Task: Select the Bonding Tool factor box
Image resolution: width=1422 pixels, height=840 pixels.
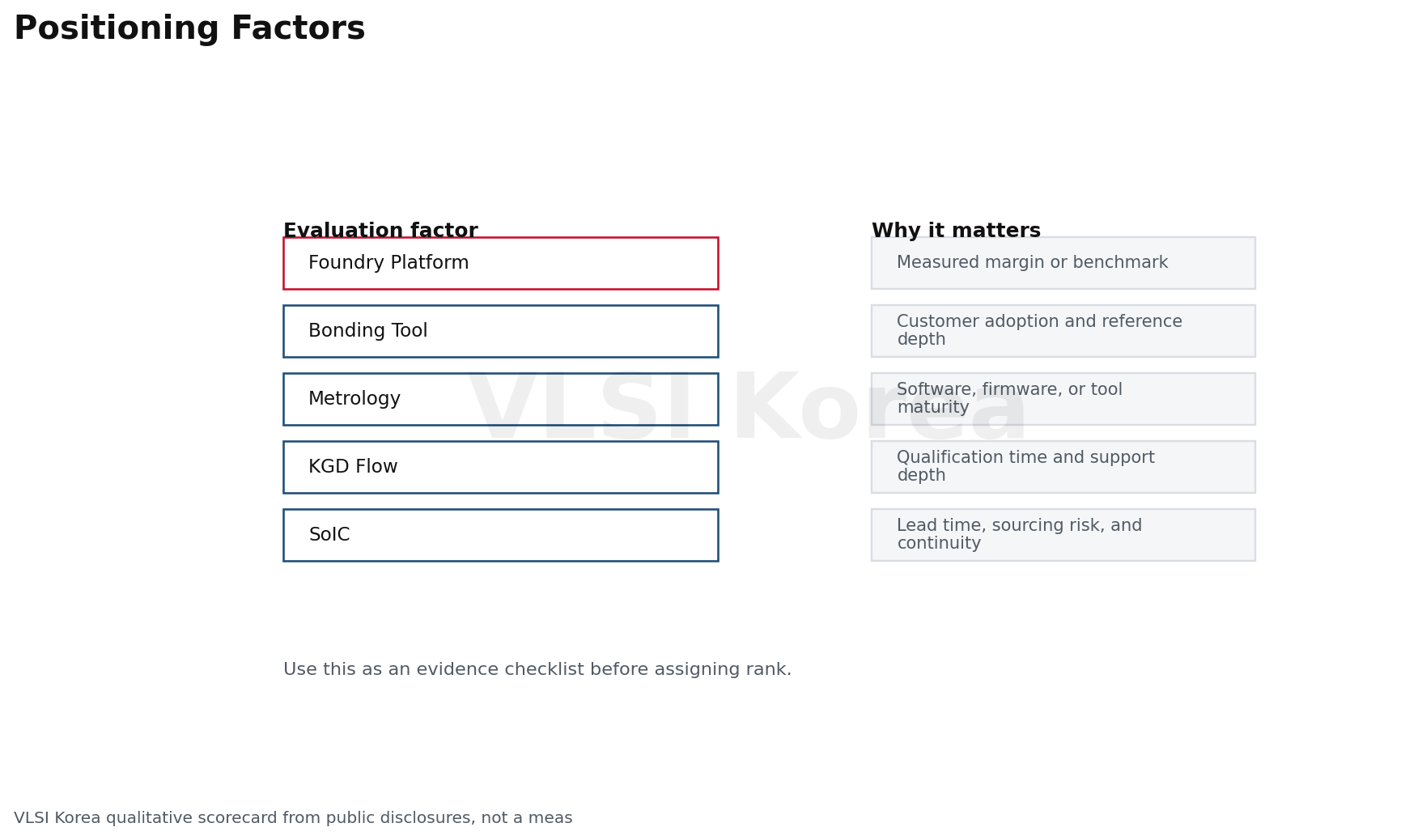Action: (500, 331)
